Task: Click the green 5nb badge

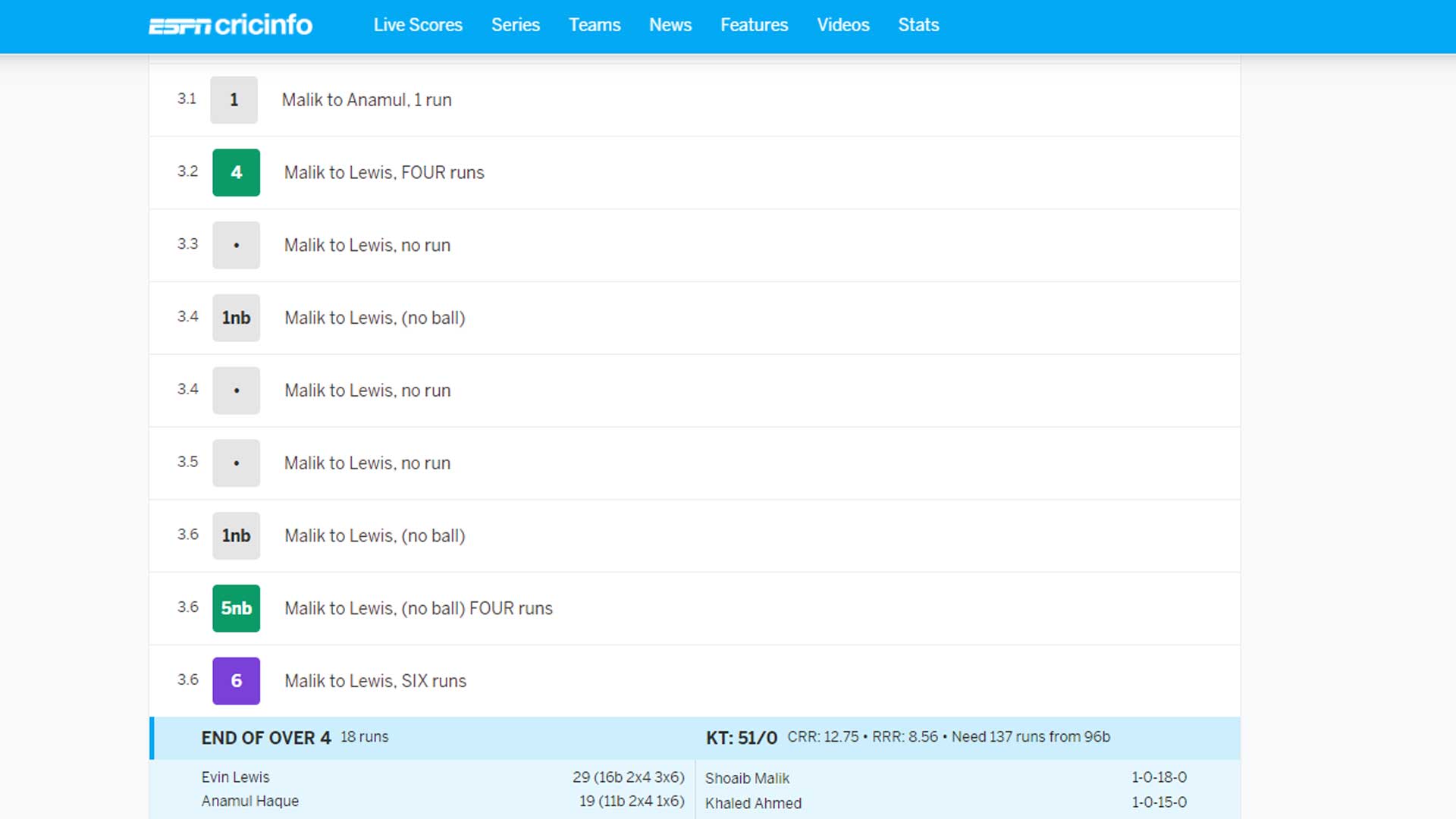Action: point(236,608)
